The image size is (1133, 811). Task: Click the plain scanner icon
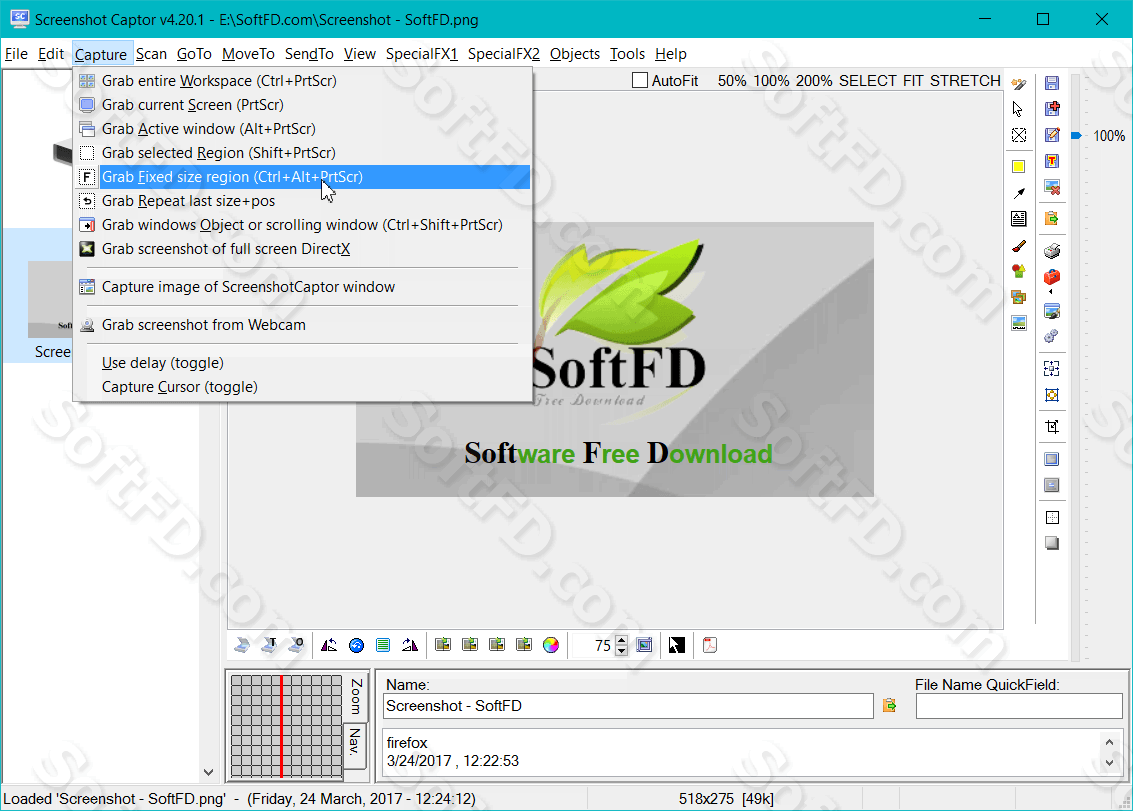pyautogui.click(x=242, y=645)
